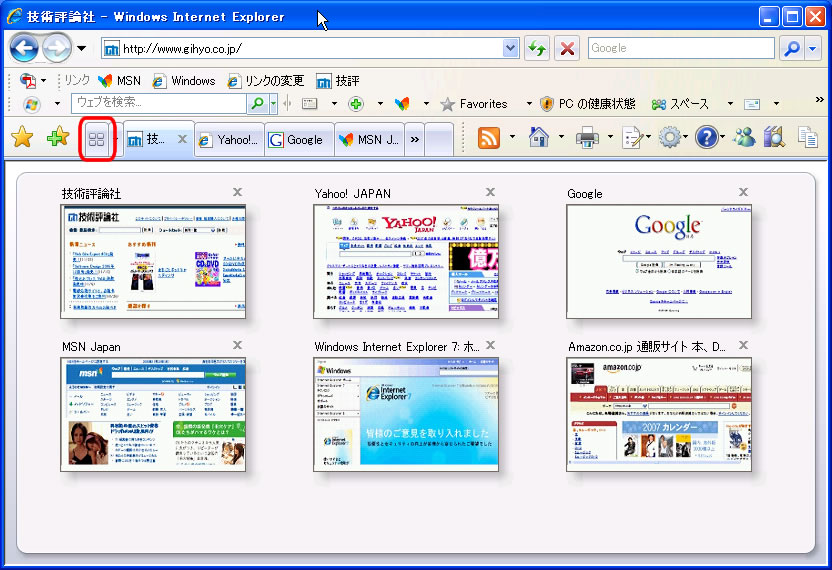Close the Yahoo! JAPAN thumbnail tab
Viewport: 832px width, 570px height.
pyautogui.click(x=490, y=192)
